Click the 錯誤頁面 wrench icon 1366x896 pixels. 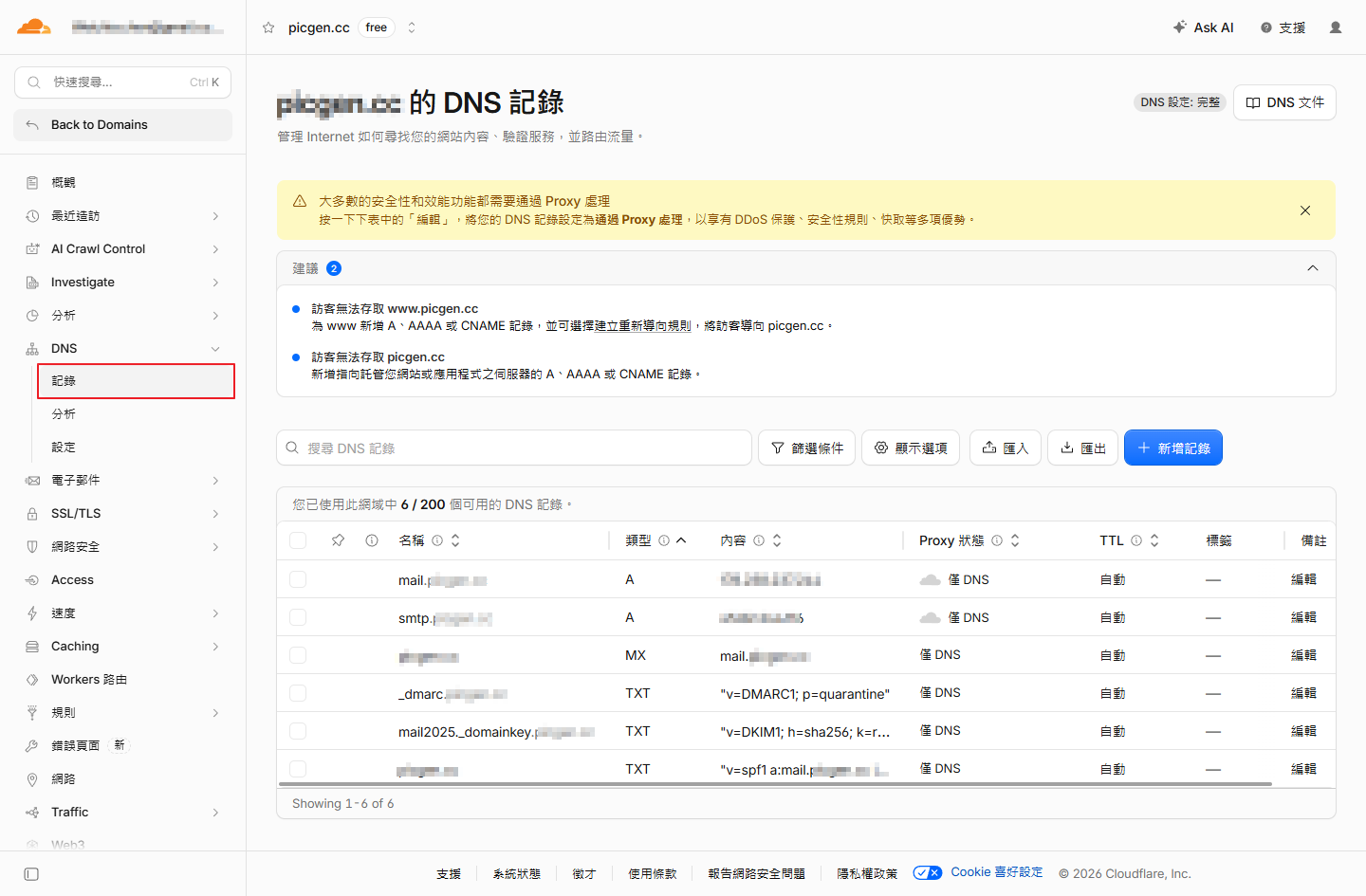pyautogui.click(x=32, y=746)
